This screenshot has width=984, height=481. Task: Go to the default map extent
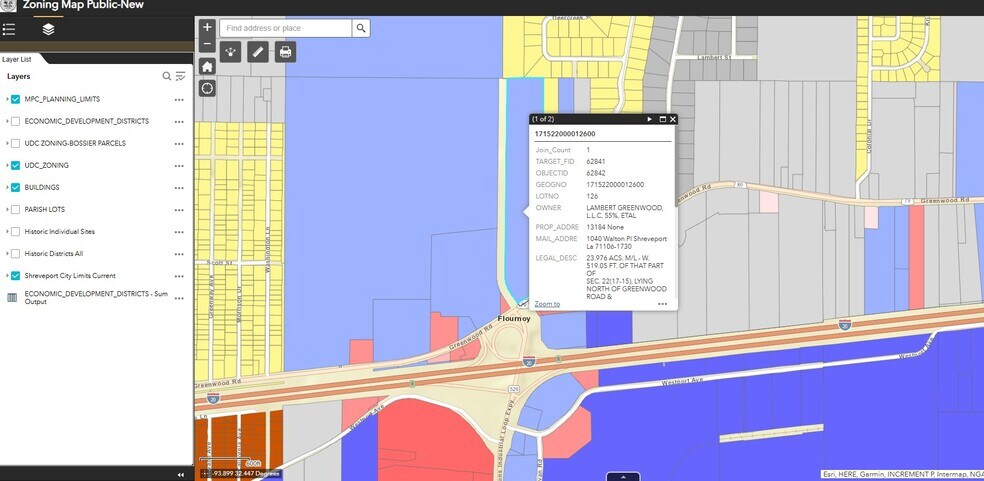(207, 66)
